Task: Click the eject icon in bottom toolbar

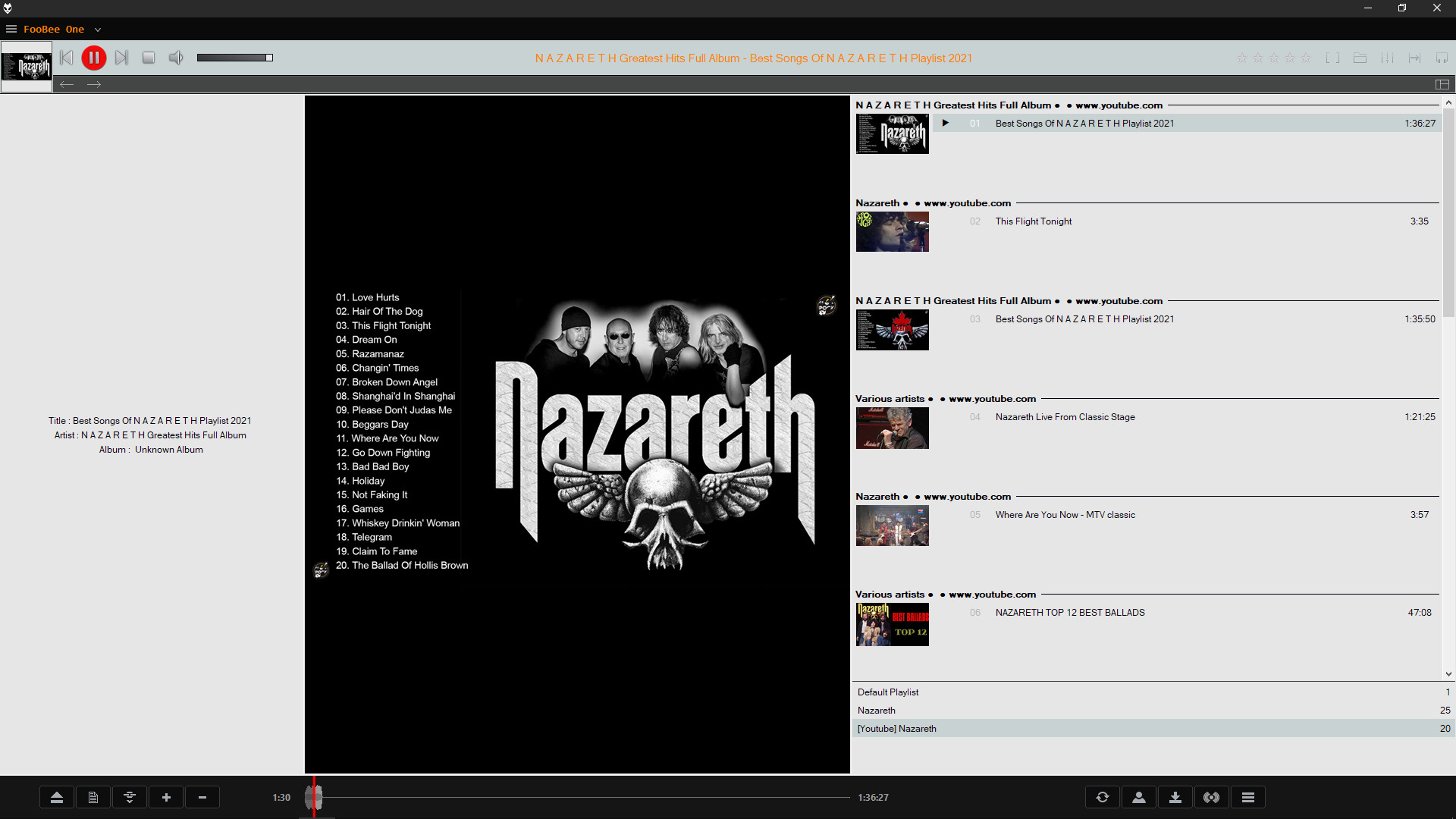Action: coord(57,797)
